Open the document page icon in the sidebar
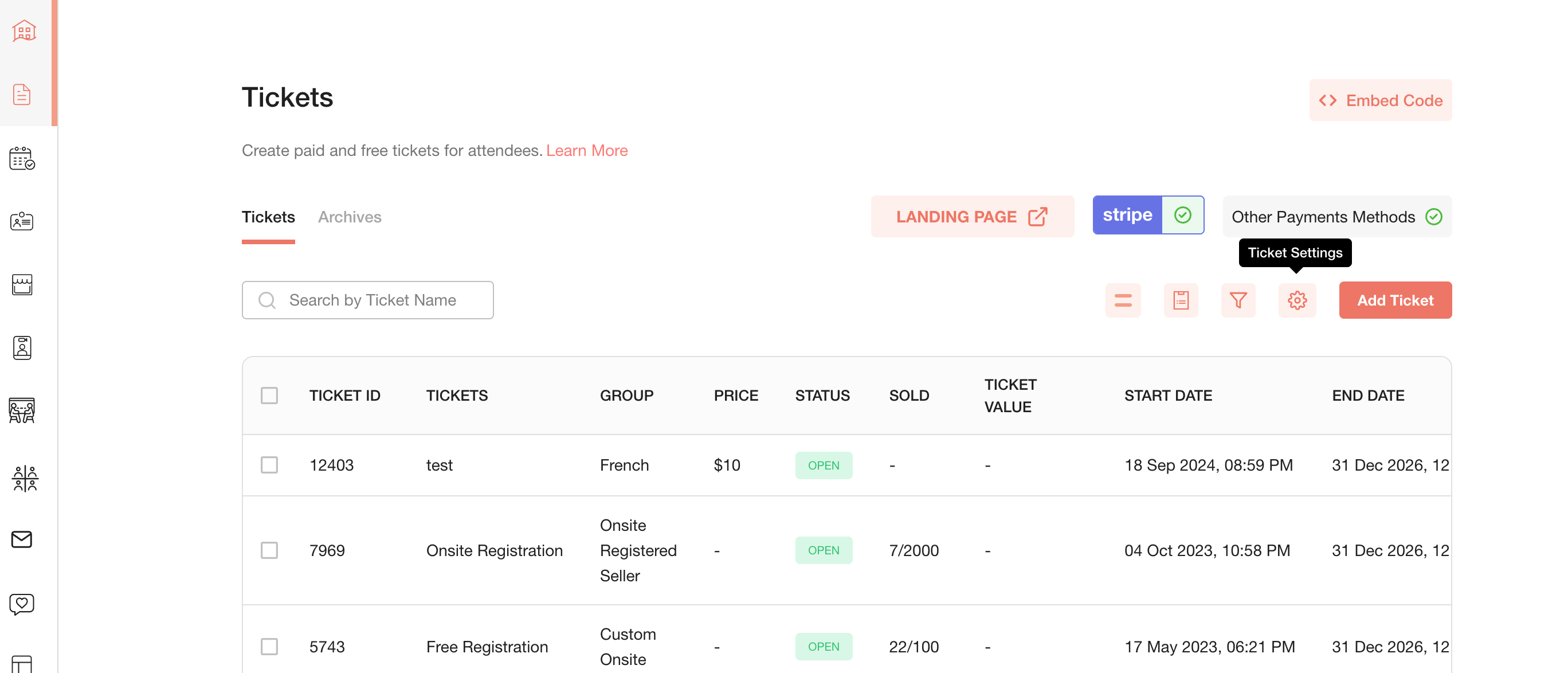 [22, 95]
